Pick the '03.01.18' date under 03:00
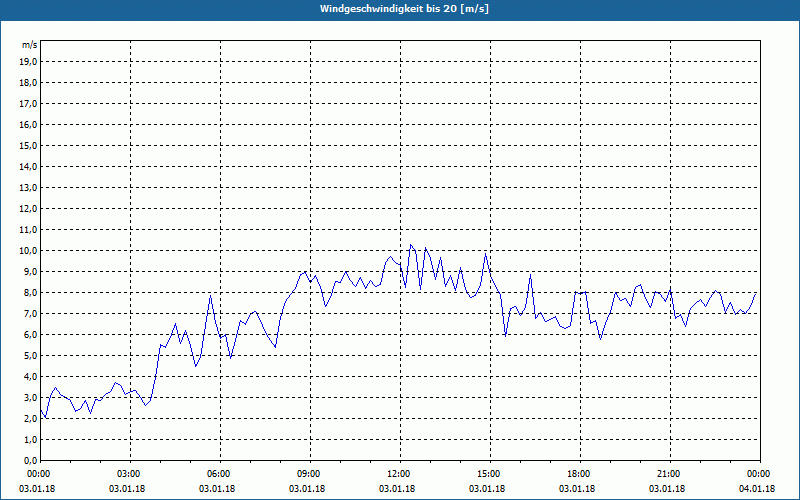 click(x=127, y=489)
